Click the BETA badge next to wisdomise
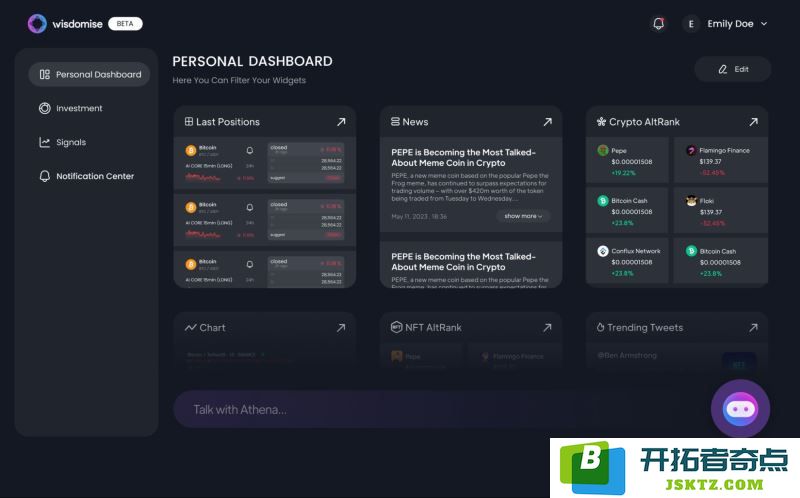The width and height of the screenshot is (800, 498). pyautogui.click(x=125, y=23)
